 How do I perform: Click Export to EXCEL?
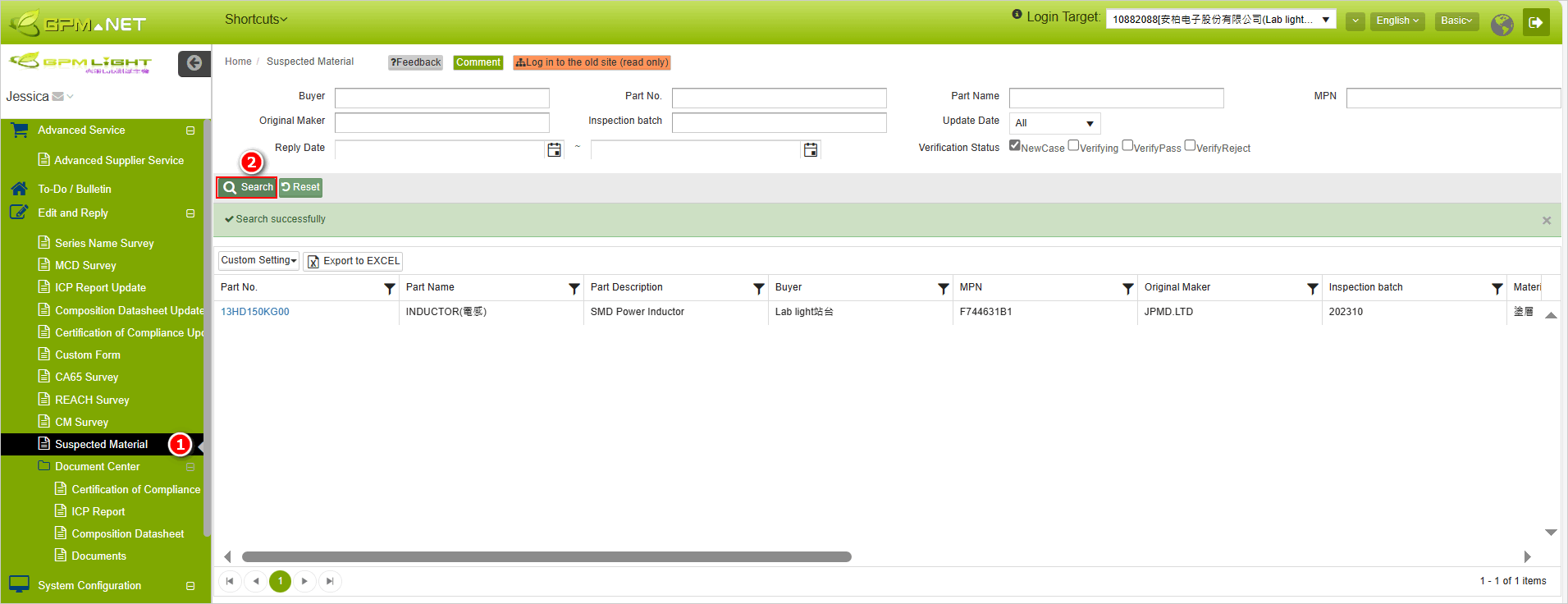[353, 261]
